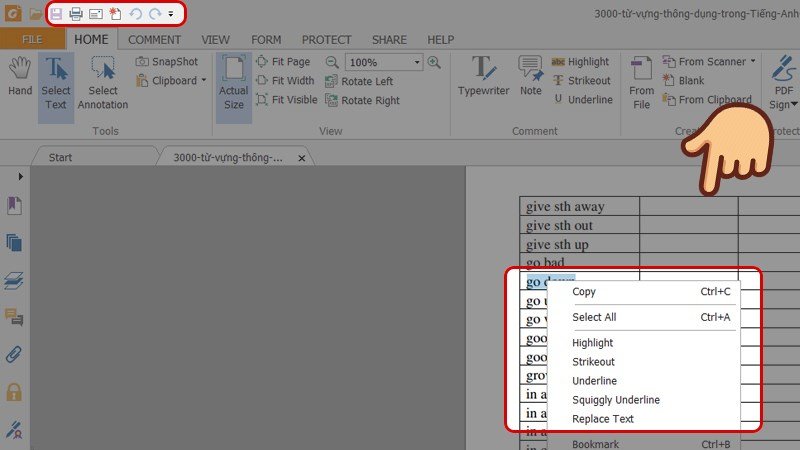Click the PDF Sign button
The image size is (800, 450).
(x=784, y=83)
